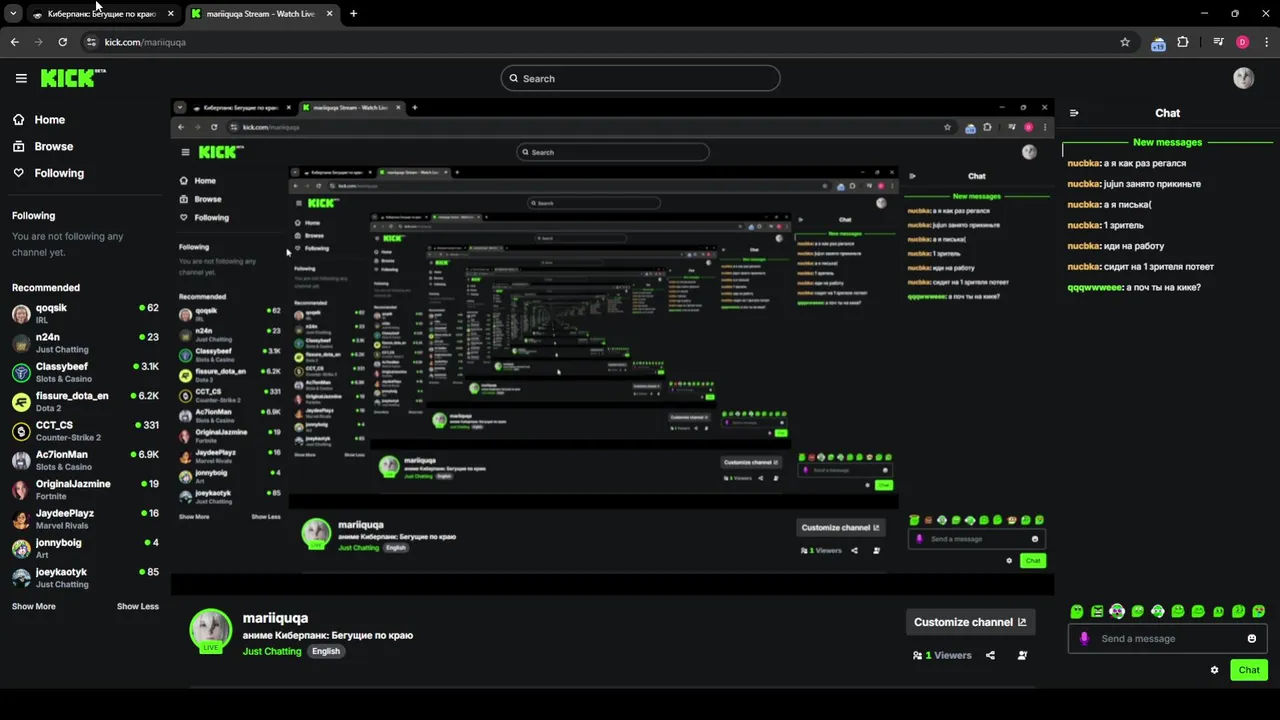
Task: Open chat settings gear icon
Action: pyautogui.click(x=1214, y=670)
